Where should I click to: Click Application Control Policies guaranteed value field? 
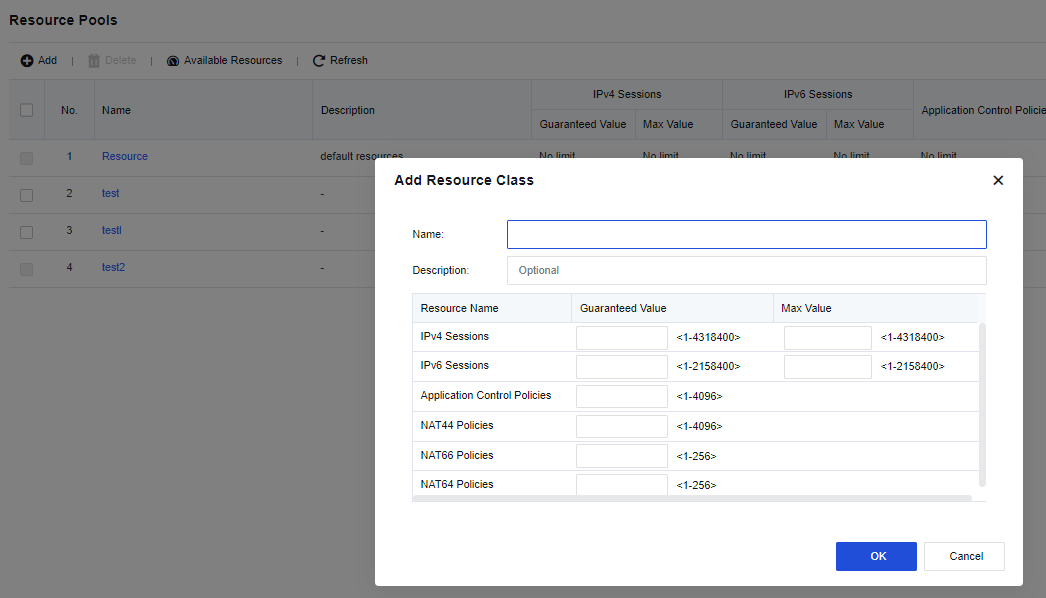coord(621,396)
